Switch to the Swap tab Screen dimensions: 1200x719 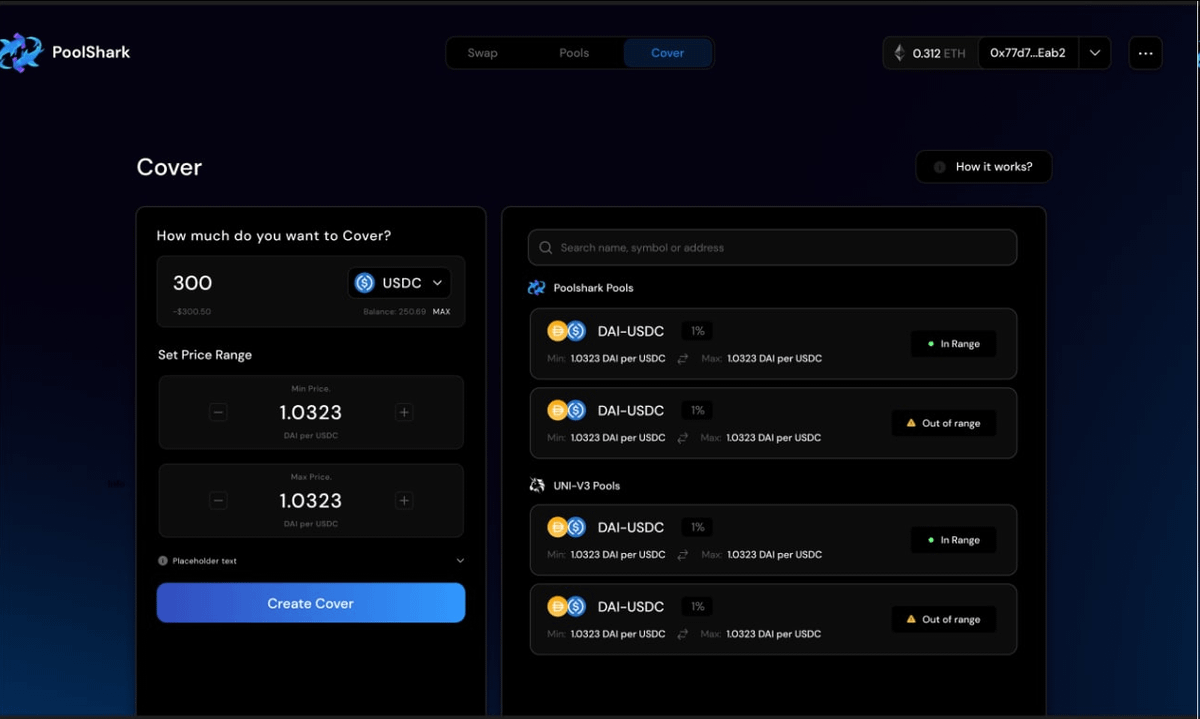pos(482,53)
